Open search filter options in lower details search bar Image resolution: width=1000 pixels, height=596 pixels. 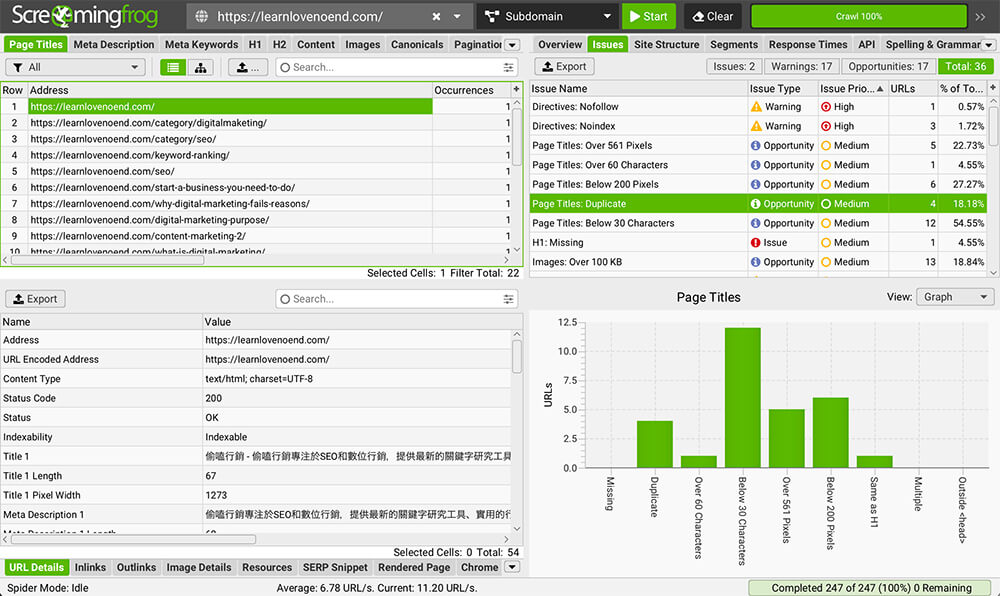[508, 299]
